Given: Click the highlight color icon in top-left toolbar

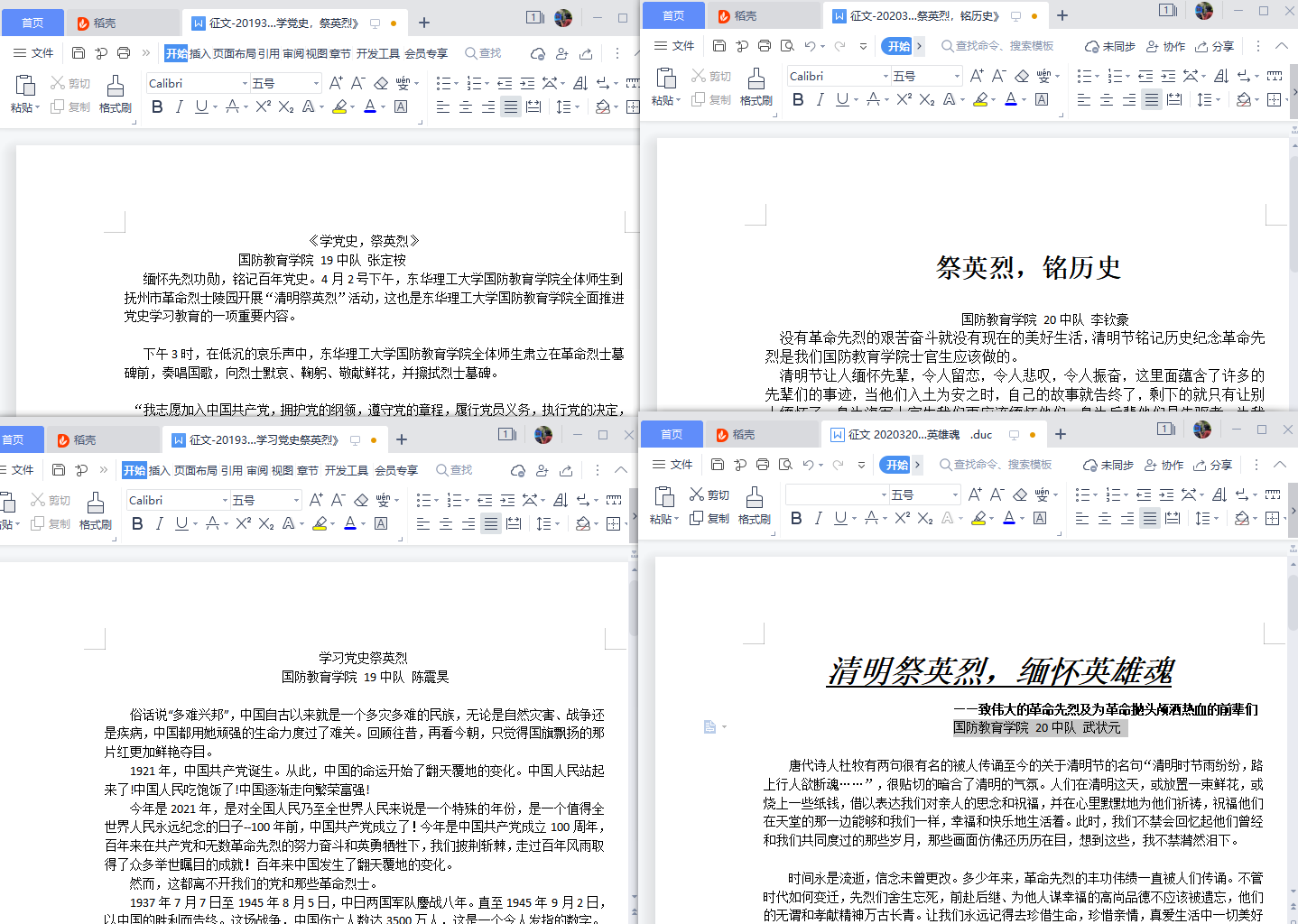Looking at the screenshot, I should coord(342,106).
